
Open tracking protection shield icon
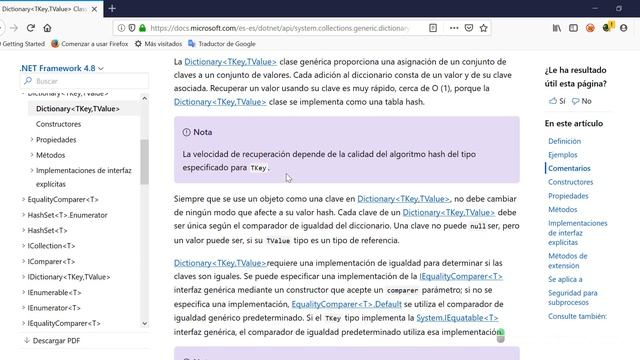pos(132,28)
